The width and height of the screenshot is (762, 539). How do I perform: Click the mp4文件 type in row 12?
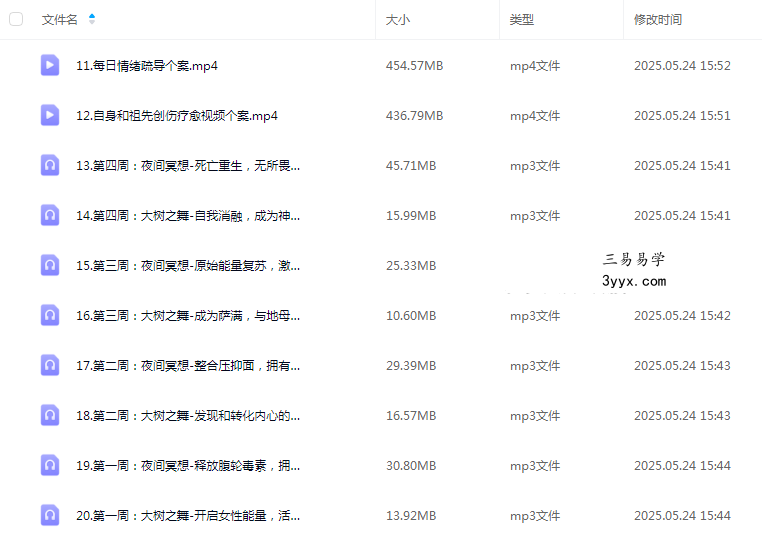535,116
